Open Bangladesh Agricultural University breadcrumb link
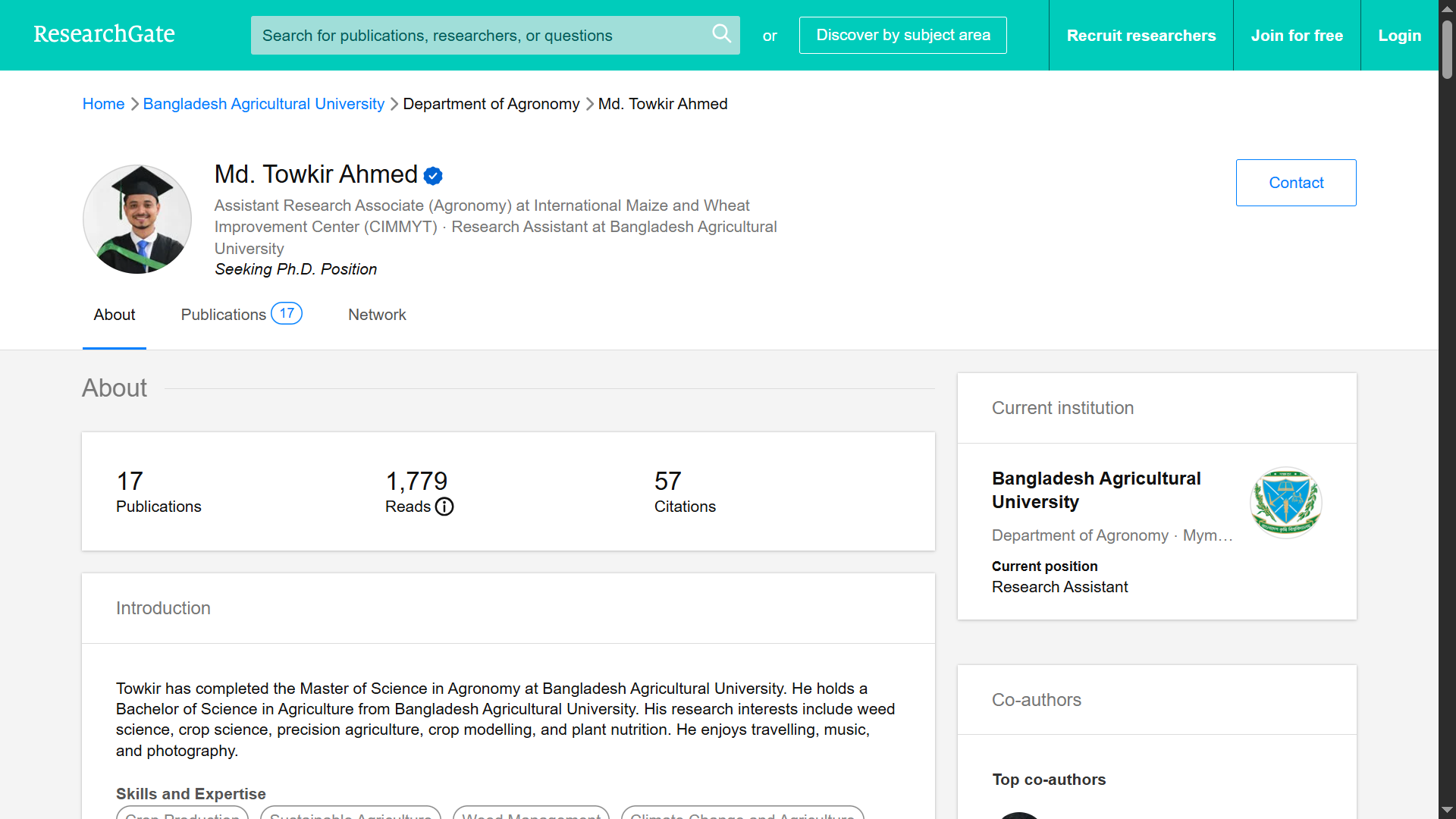This screenshot has height=819, width=1456. 264,104
